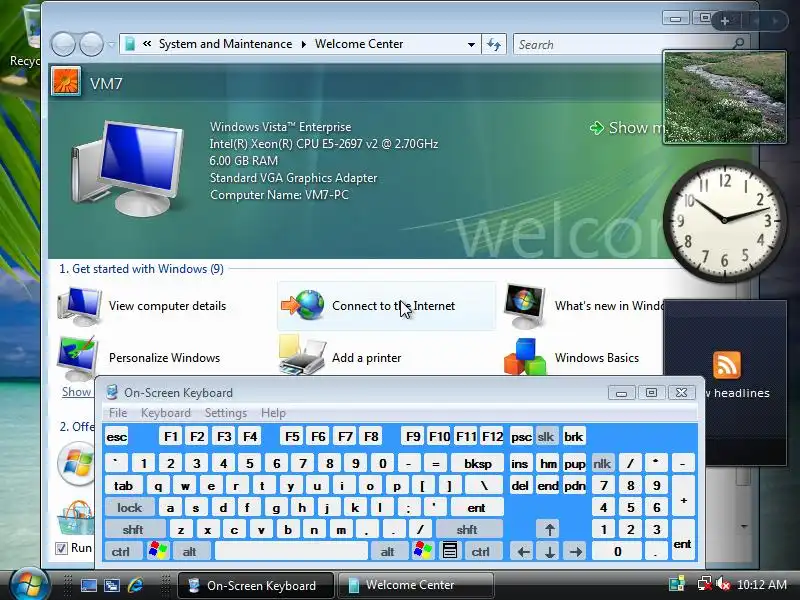This screenshot has height=600, width=800.
Task: Open Connect to the Internet globe icon
Action: tap(303, 305)
